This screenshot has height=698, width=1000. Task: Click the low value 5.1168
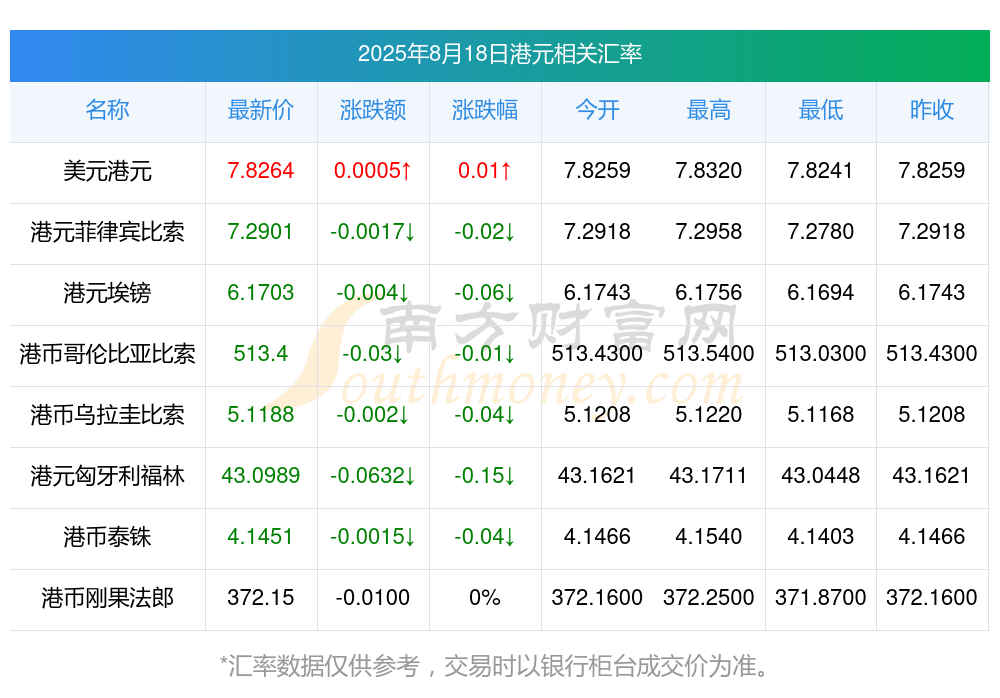[820, 414]
